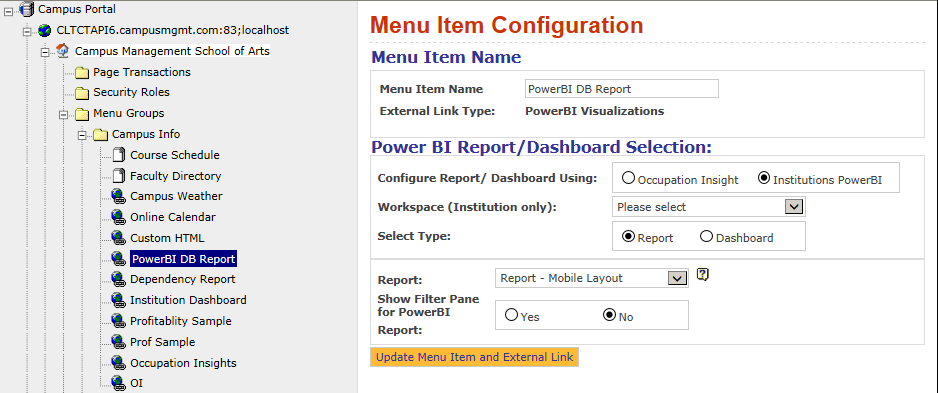Select Institution Dashboard in the tree
The width and height of the screenshot is (938, 393).
point(188,300)
